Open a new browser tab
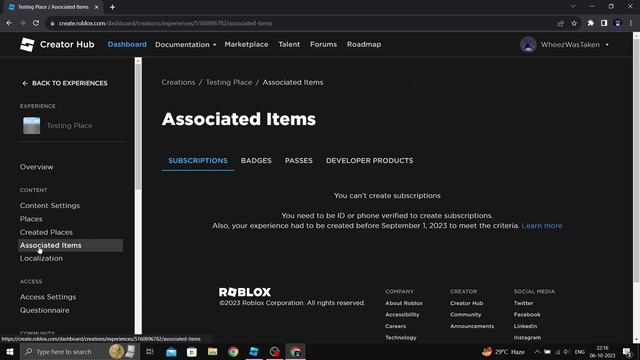 point(112,7)
